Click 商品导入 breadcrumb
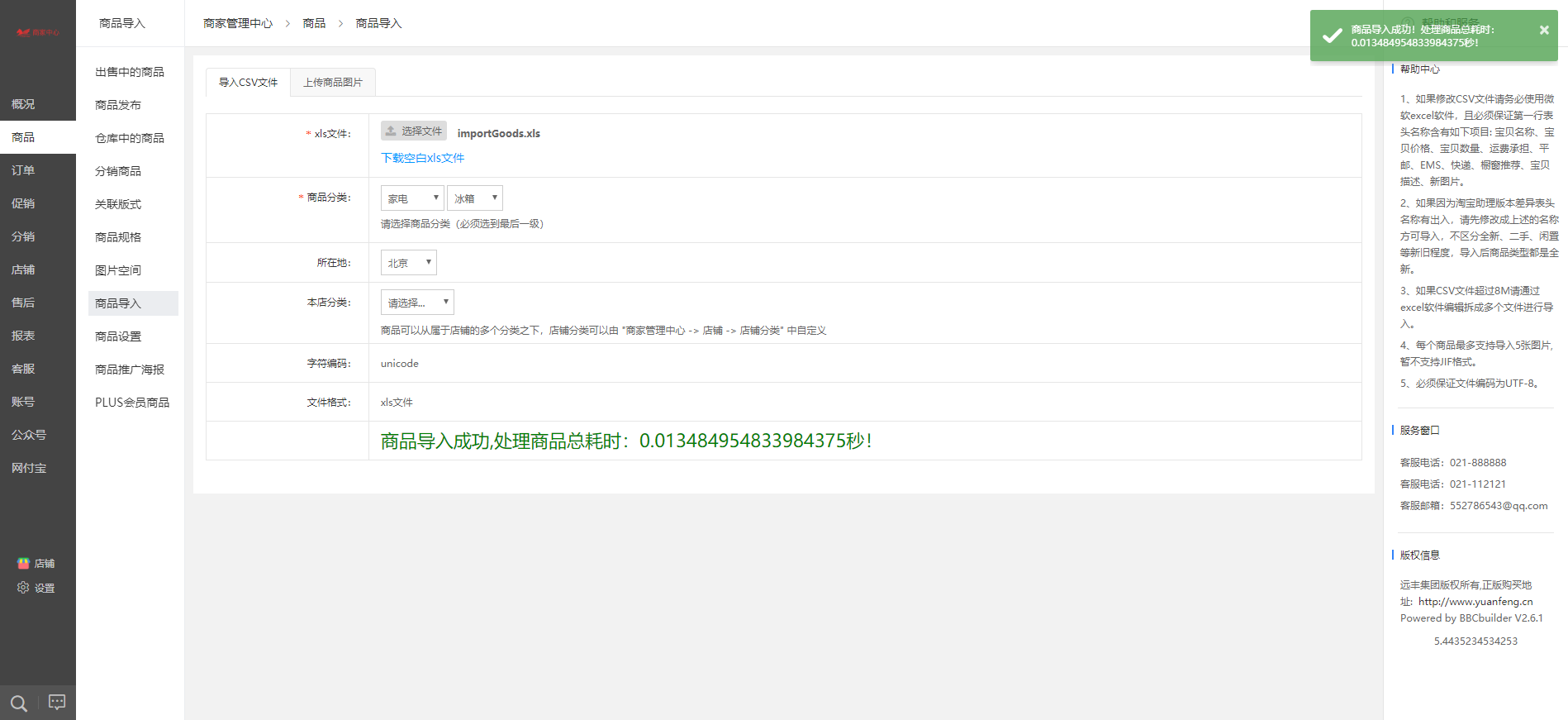 pyautogui.click(x=378, y=23)
